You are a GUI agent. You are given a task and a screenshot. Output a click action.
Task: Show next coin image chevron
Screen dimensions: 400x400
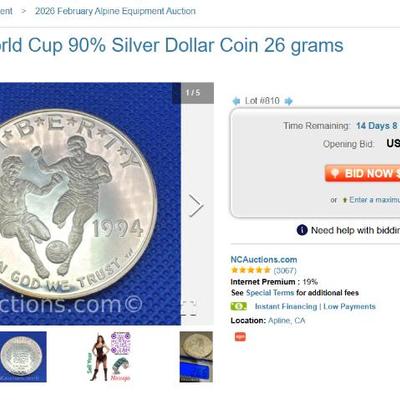196,205
